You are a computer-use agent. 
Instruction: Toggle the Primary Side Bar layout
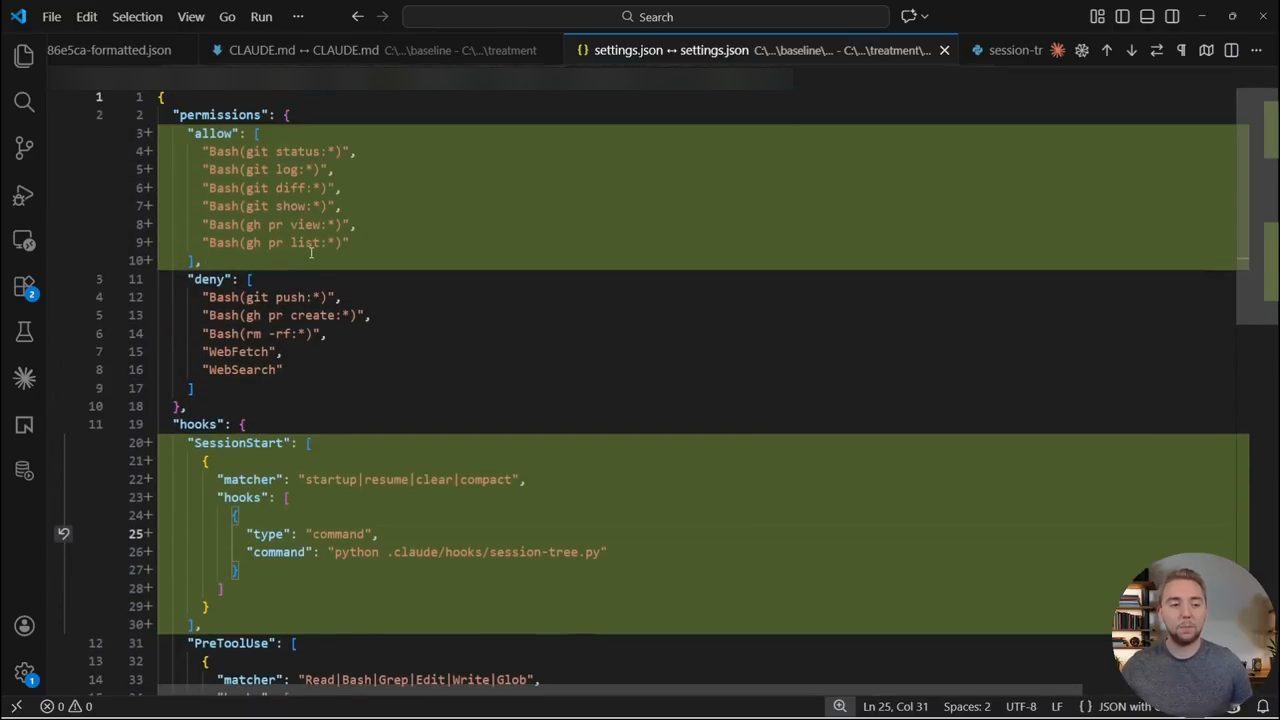(1122, 16)
